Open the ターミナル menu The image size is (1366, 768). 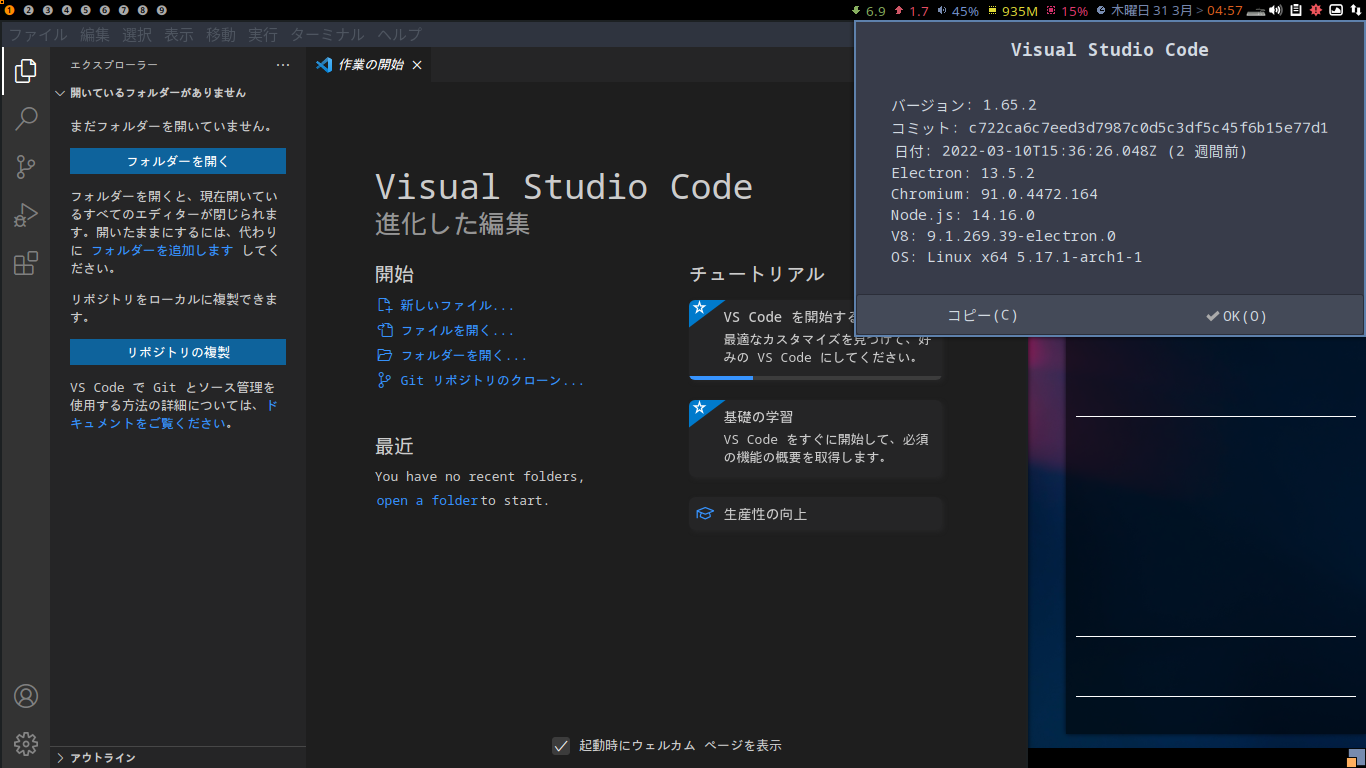328,35
